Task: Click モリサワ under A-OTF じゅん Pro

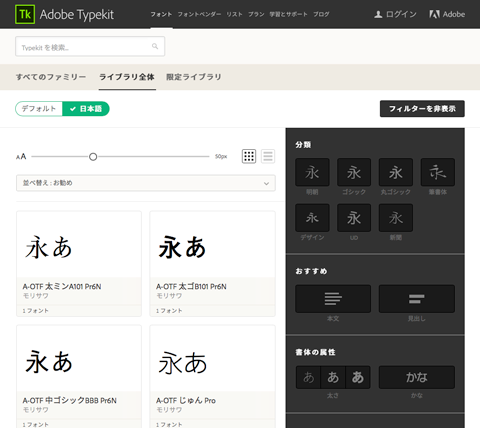Action: click(x=169, y=410)
